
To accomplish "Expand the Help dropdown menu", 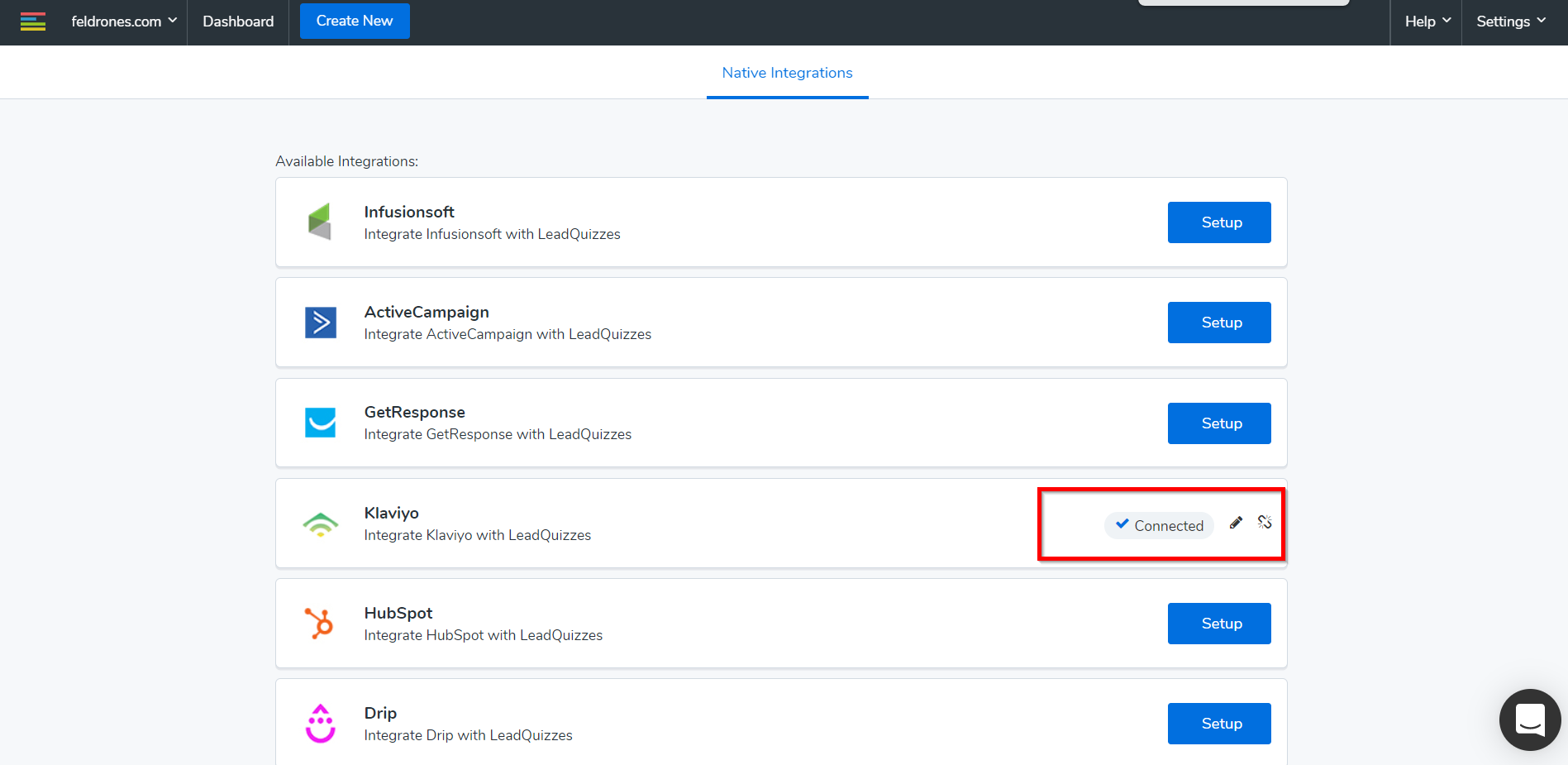I will tap(1427, 22).
